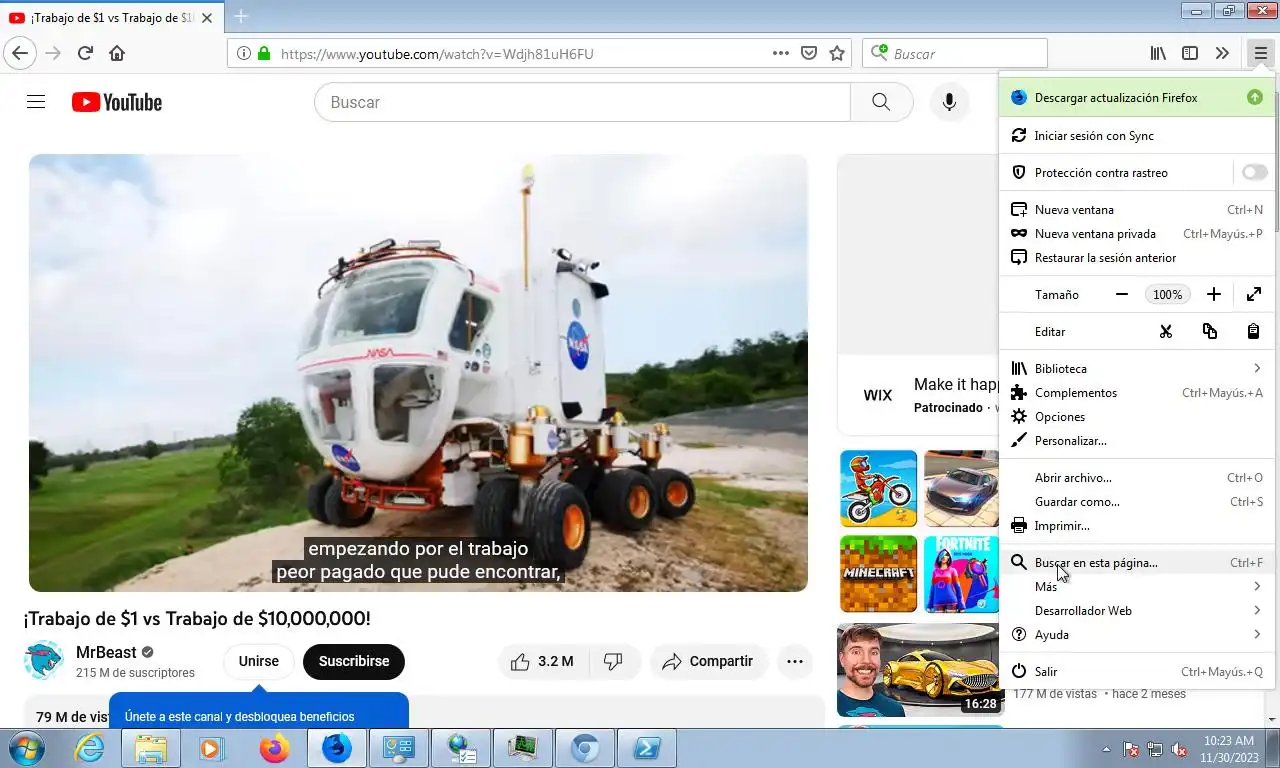Open page actions three-dot menu in address bar
1280x768 pixels.
[781, 53]
